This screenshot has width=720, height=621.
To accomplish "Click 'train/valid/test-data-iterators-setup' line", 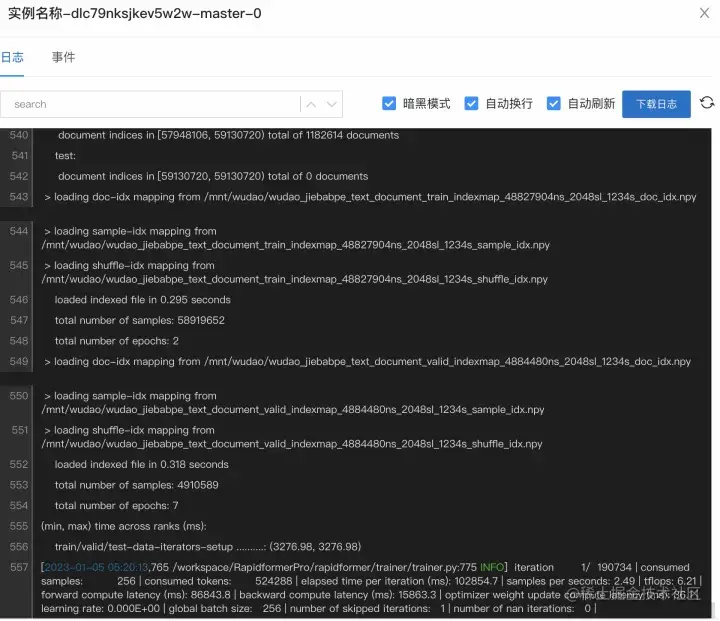I will [208, 547].
